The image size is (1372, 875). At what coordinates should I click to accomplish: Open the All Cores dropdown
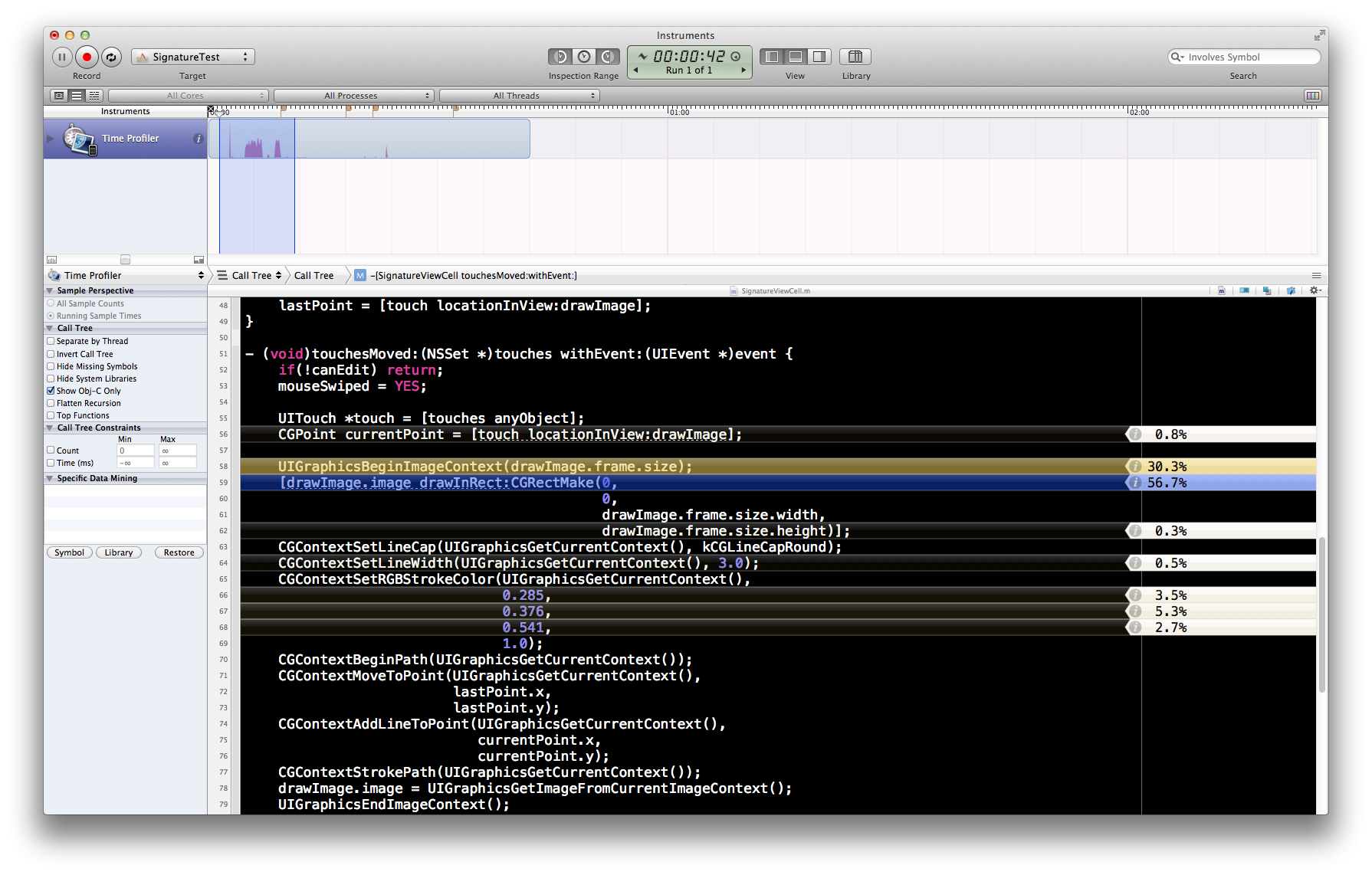coord(188,96)
